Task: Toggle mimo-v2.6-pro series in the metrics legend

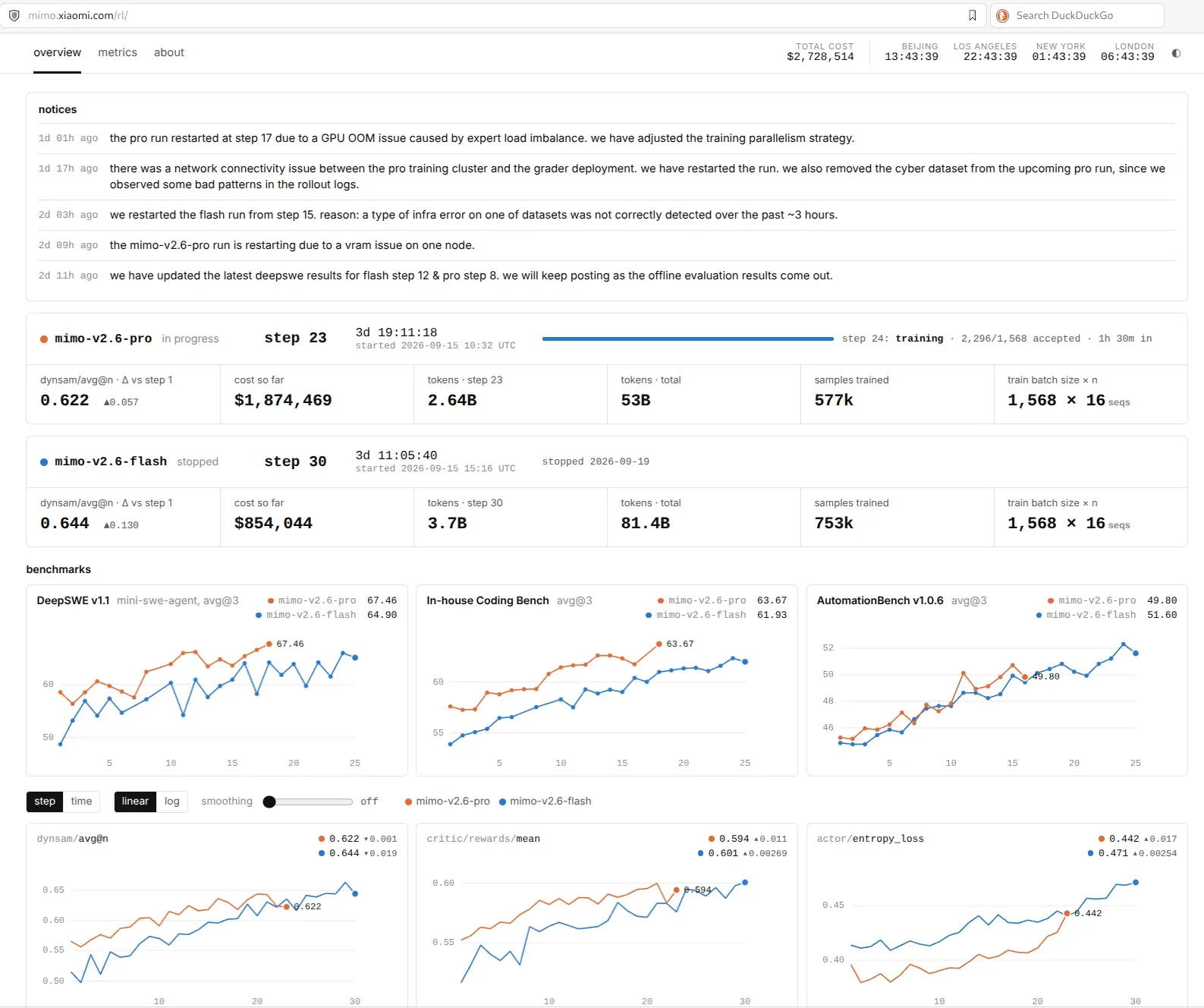Action: 448,802
